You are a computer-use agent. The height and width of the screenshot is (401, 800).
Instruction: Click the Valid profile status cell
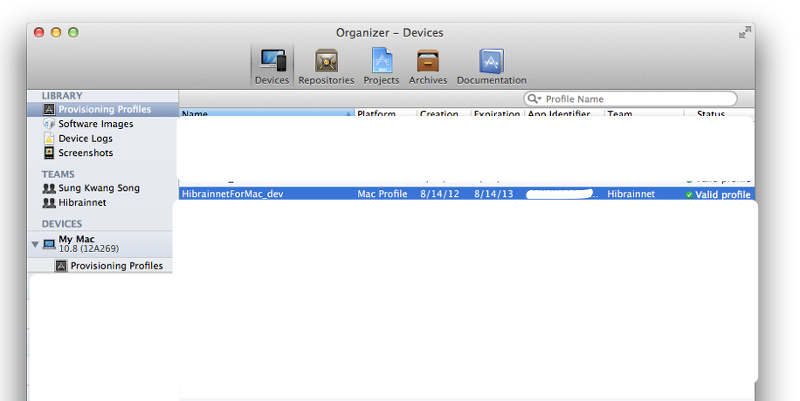[722, 194]
